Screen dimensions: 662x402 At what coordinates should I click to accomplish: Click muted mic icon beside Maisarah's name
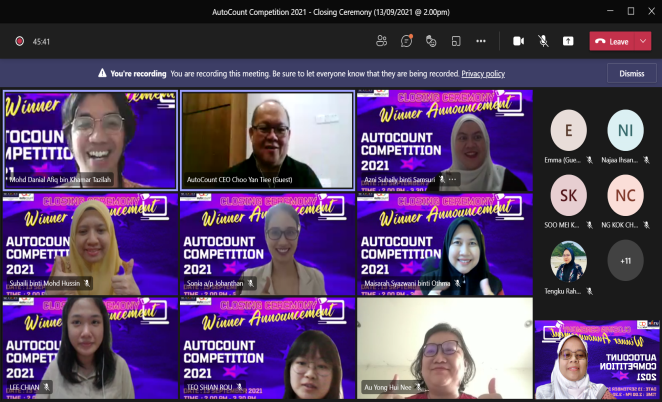457,283
